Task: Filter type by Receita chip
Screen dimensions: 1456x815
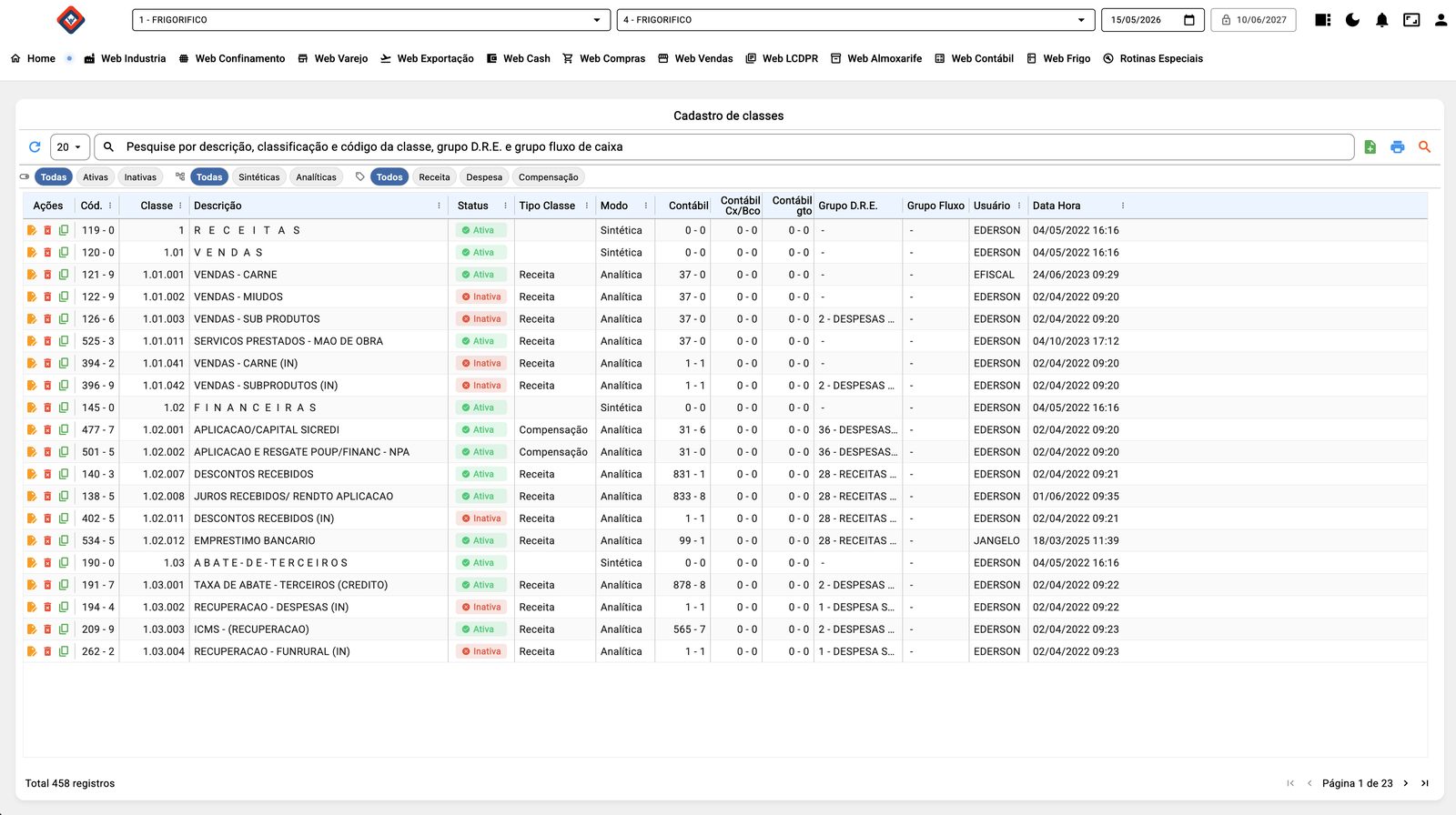Action: tap(434, 177)
